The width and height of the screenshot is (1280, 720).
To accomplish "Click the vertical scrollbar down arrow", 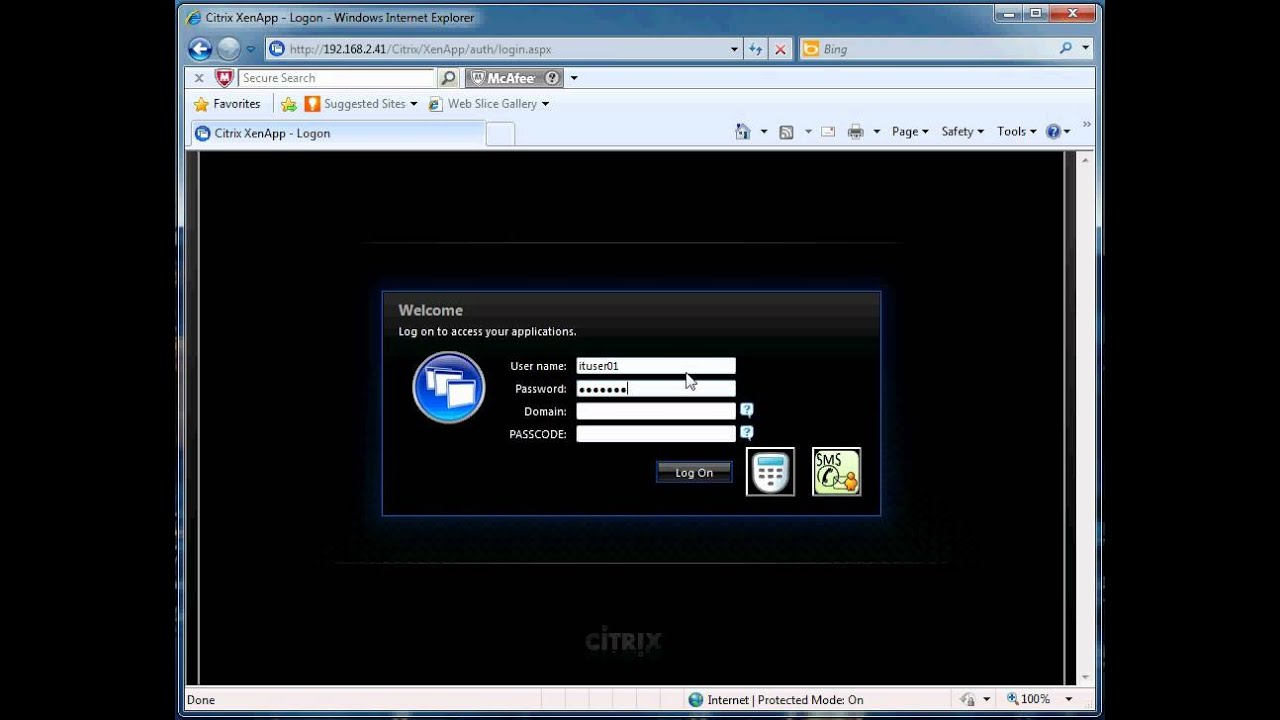I will pyautogui.click(x=1085, y=676).
